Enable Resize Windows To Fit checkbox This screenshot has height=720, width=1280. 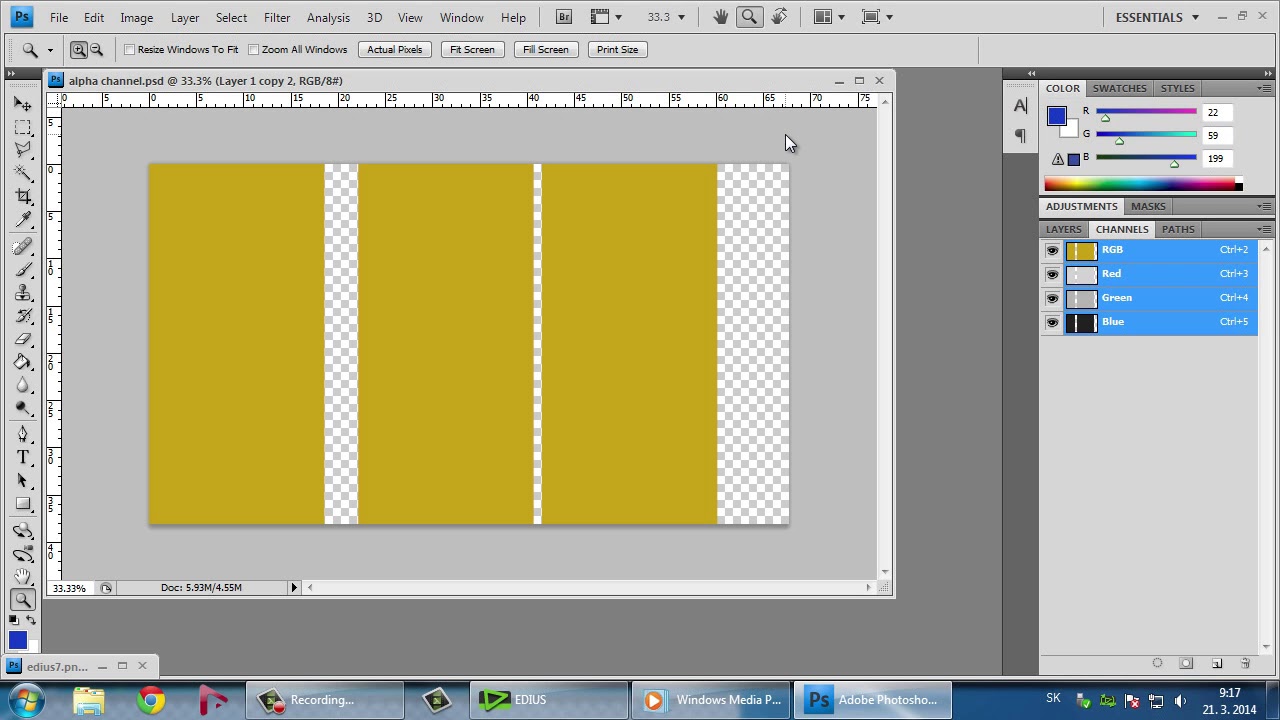pyautogui.click(x=130, y=49)
